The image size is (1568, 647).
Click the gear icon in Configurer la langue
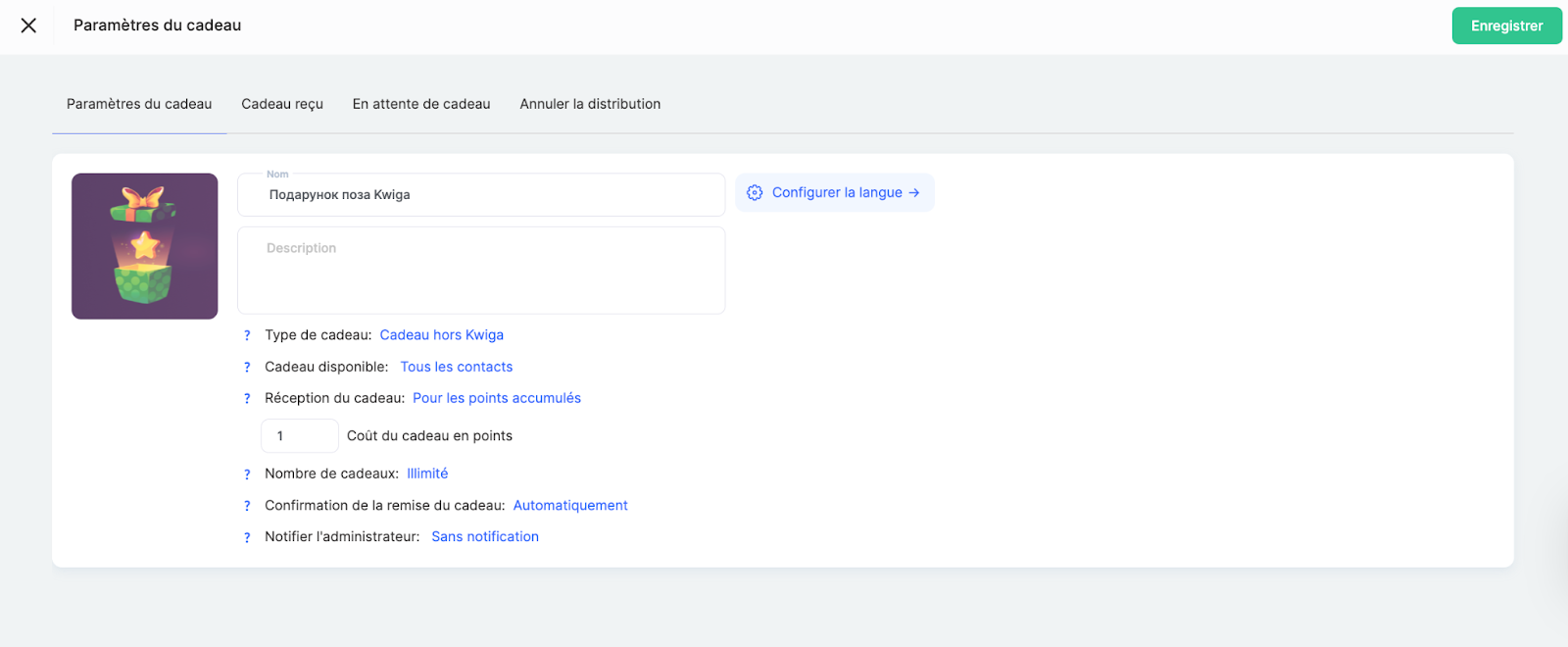(755, 193)
